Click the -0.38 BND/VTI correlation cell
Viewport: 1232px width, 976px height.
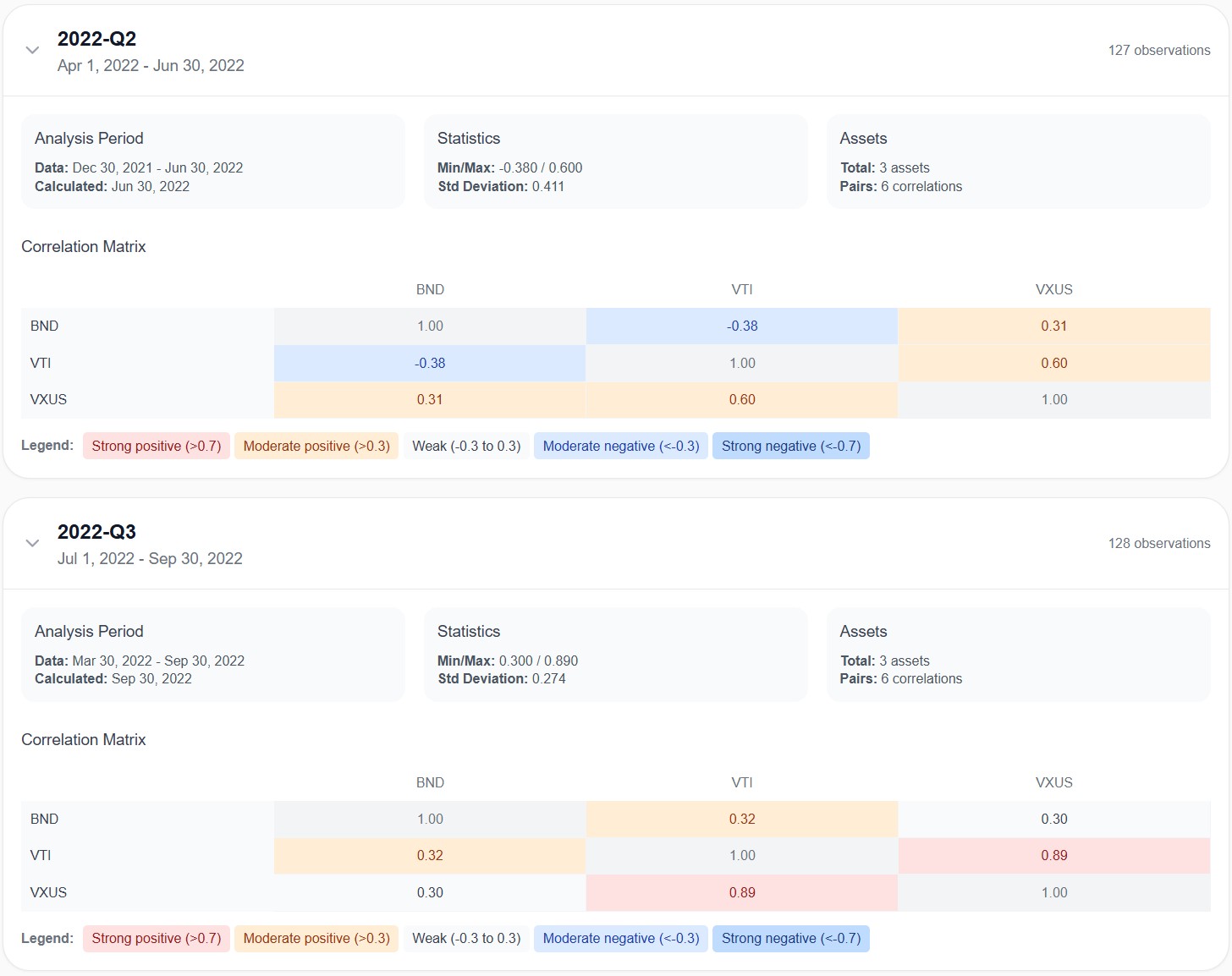(x=742, y=326)
